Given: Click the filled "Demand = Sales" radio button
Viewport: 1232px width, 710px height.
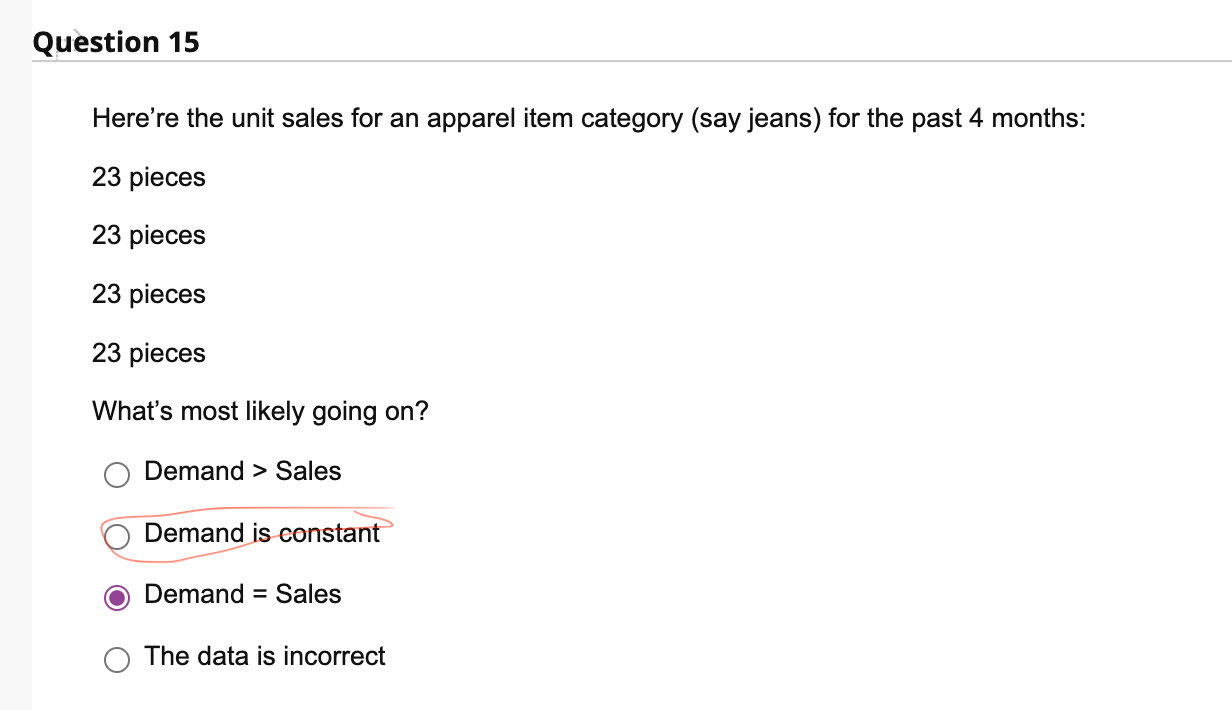Looking at the screenshot, I should tap(117, 598).
